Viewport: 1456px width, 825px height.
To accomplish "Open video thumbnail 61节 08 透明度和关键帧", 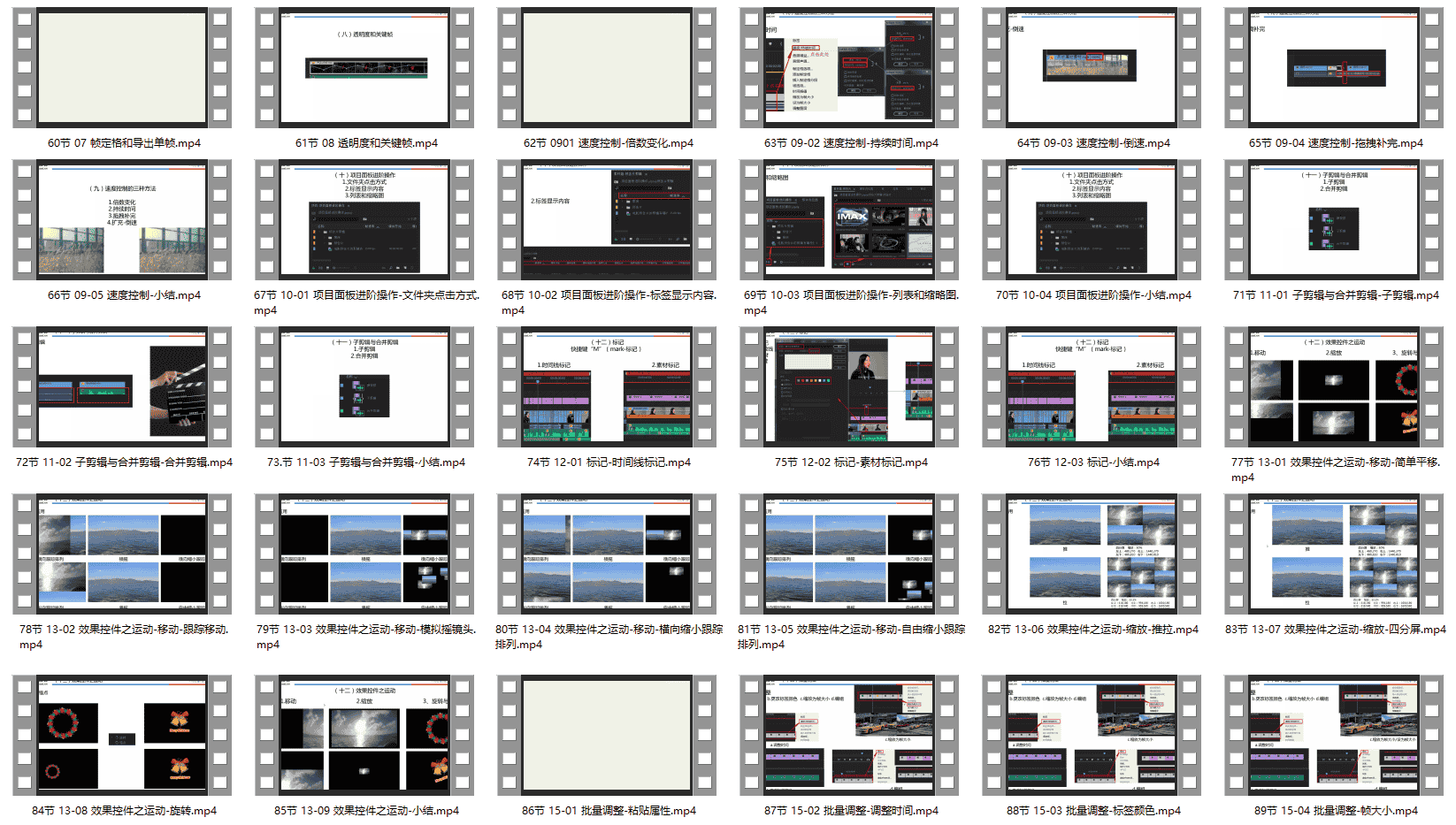I will pos(364,68).
